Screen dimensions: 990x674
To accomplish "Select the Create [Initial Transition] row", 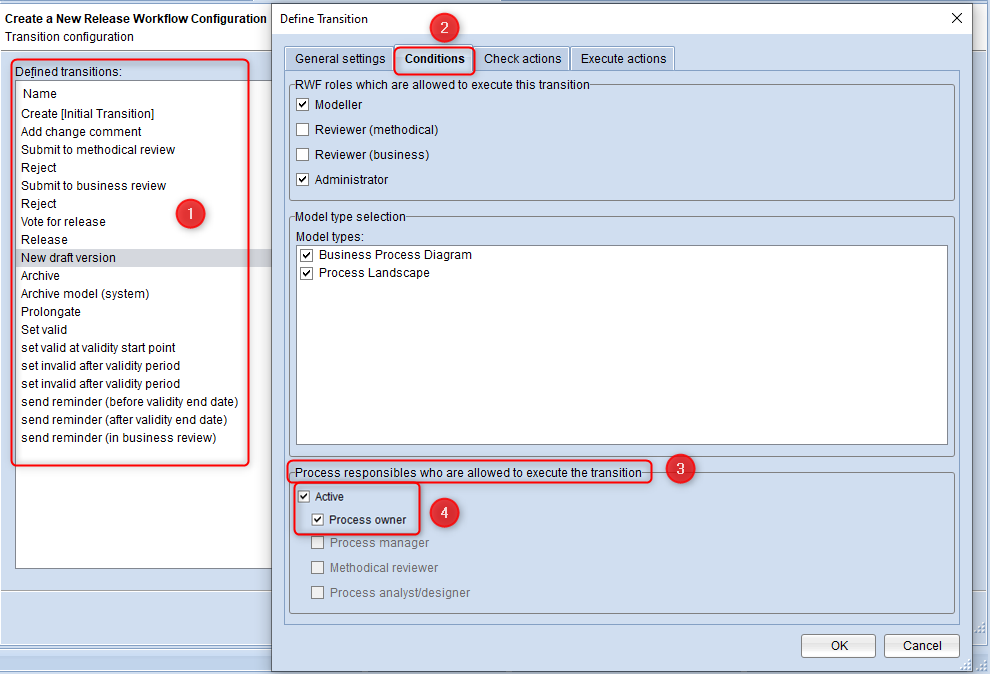I will pos(144,114).
